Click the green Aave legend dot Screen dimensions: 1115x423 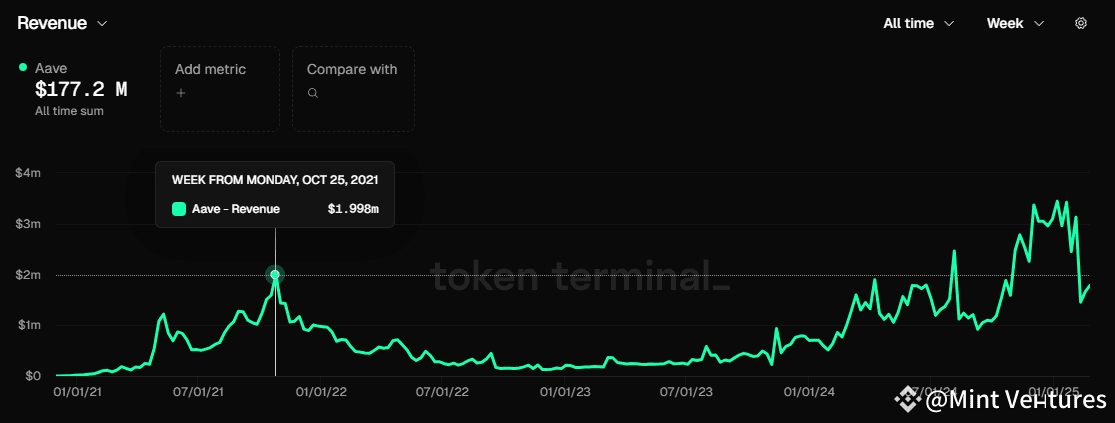pyautogui.click(x=23, y=67)
